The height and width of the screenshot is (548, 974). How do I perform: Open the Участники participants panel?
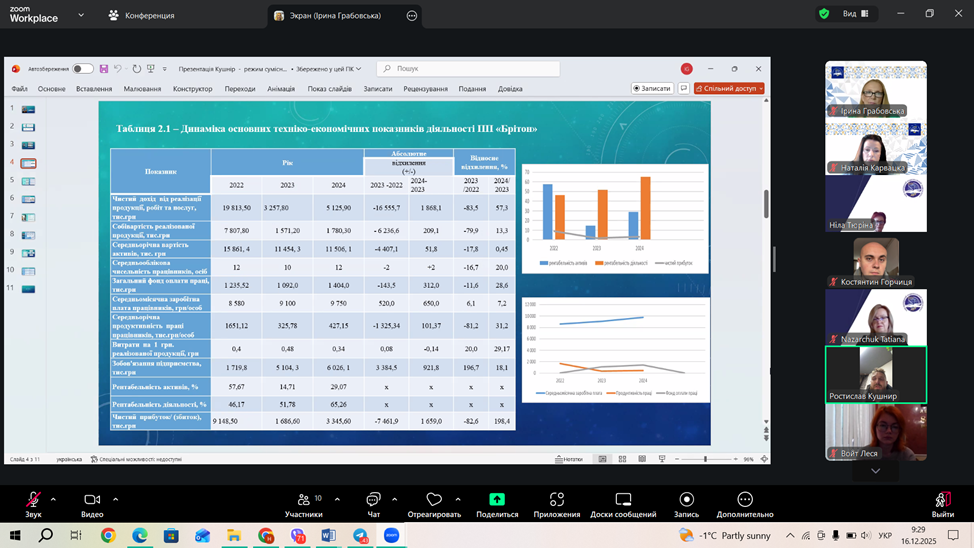303,500
